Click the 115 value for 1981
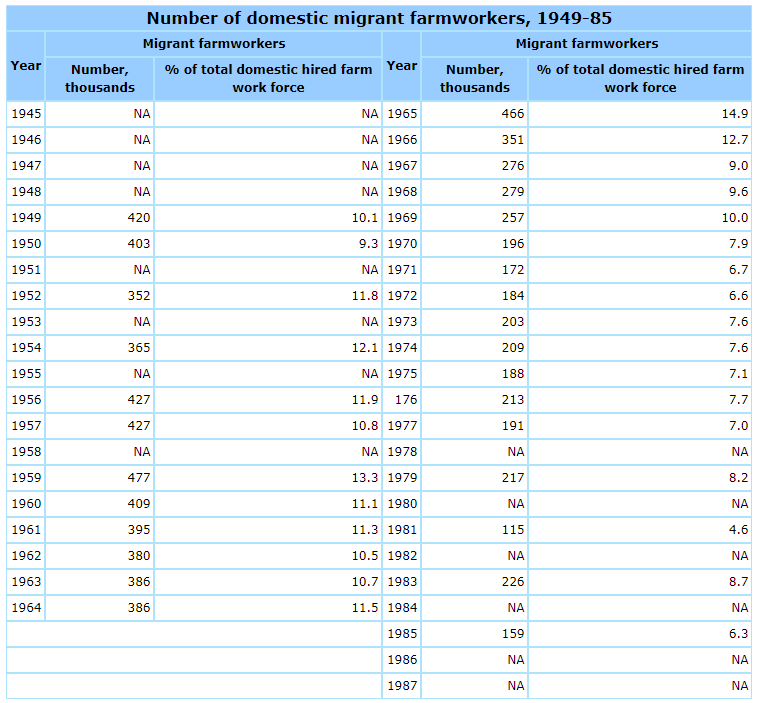Viewport: 758px width, 703px height. click(512, 529)
